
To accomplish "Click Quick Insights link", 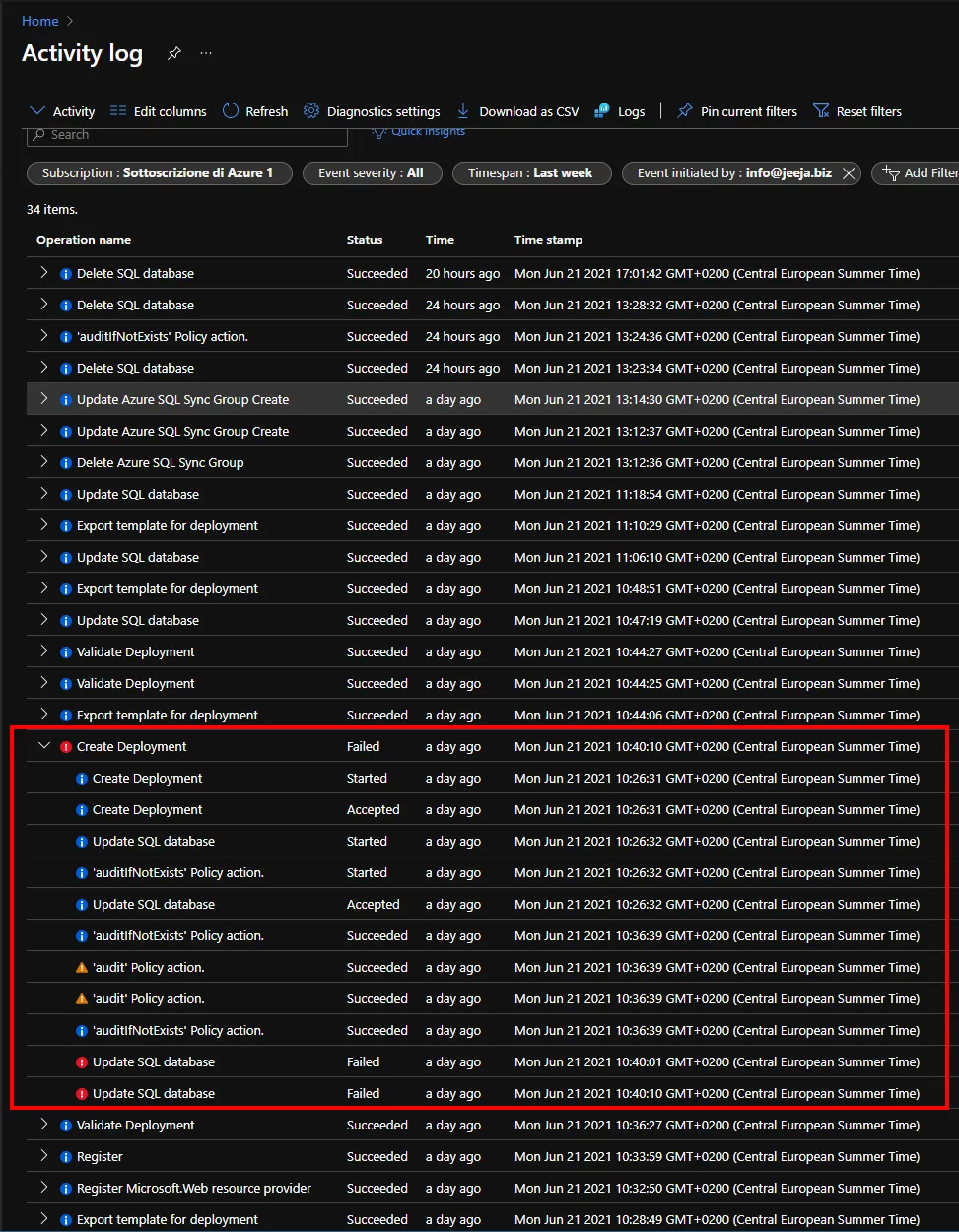I will point(419,131).
